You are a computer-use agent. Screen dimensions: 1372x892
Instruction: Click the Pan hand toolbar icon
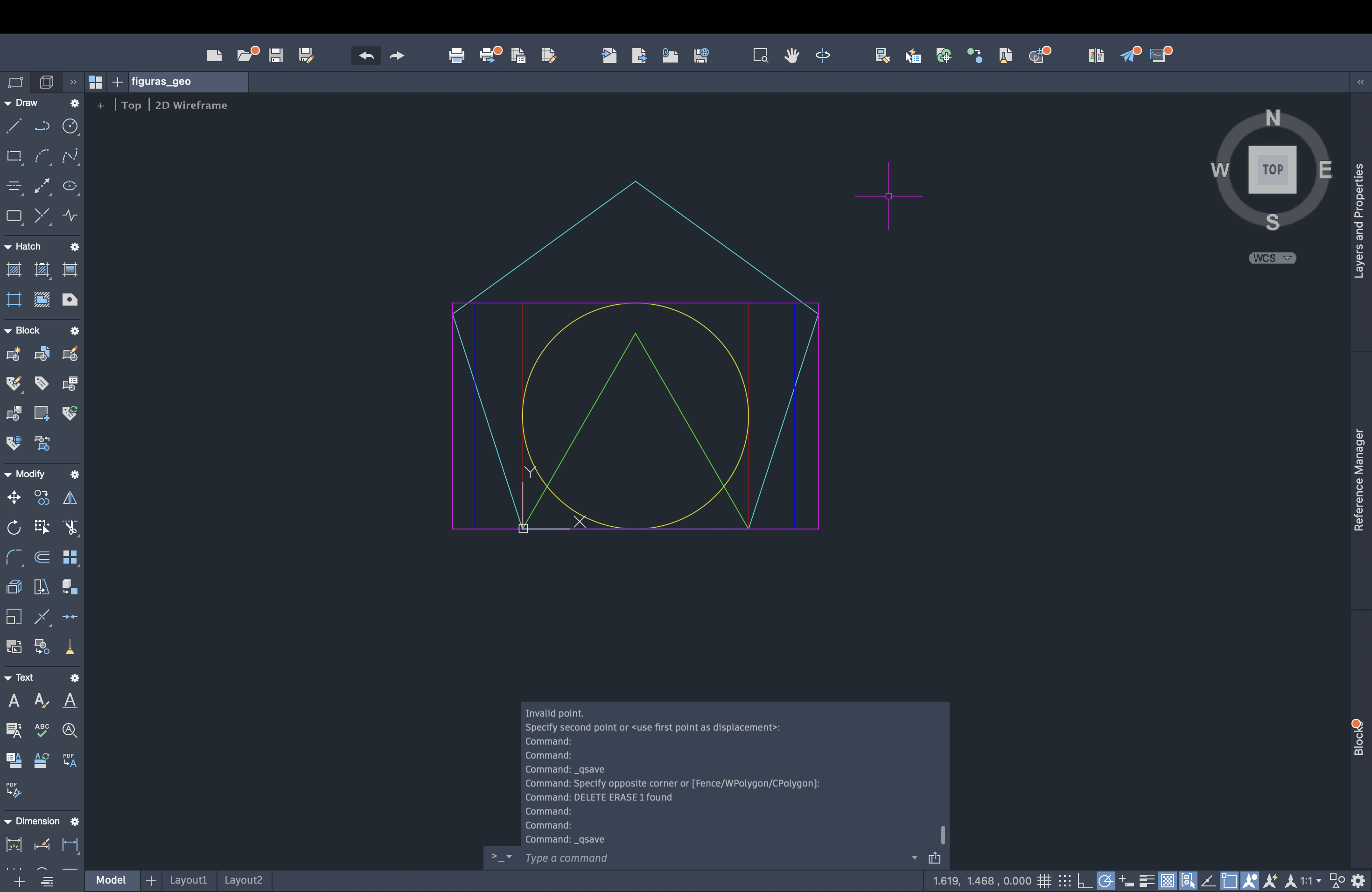click(791, 56)
